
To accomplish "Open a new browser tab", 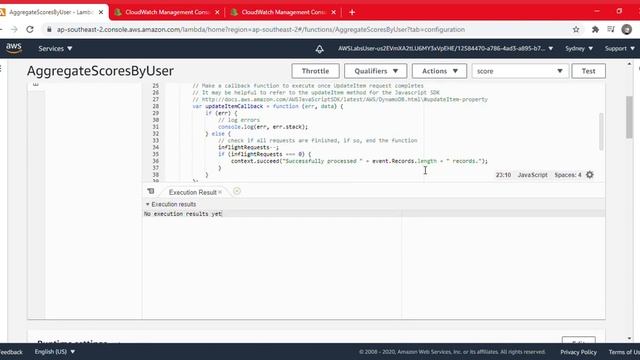I will pyautogui.click(x=352, y=12).
